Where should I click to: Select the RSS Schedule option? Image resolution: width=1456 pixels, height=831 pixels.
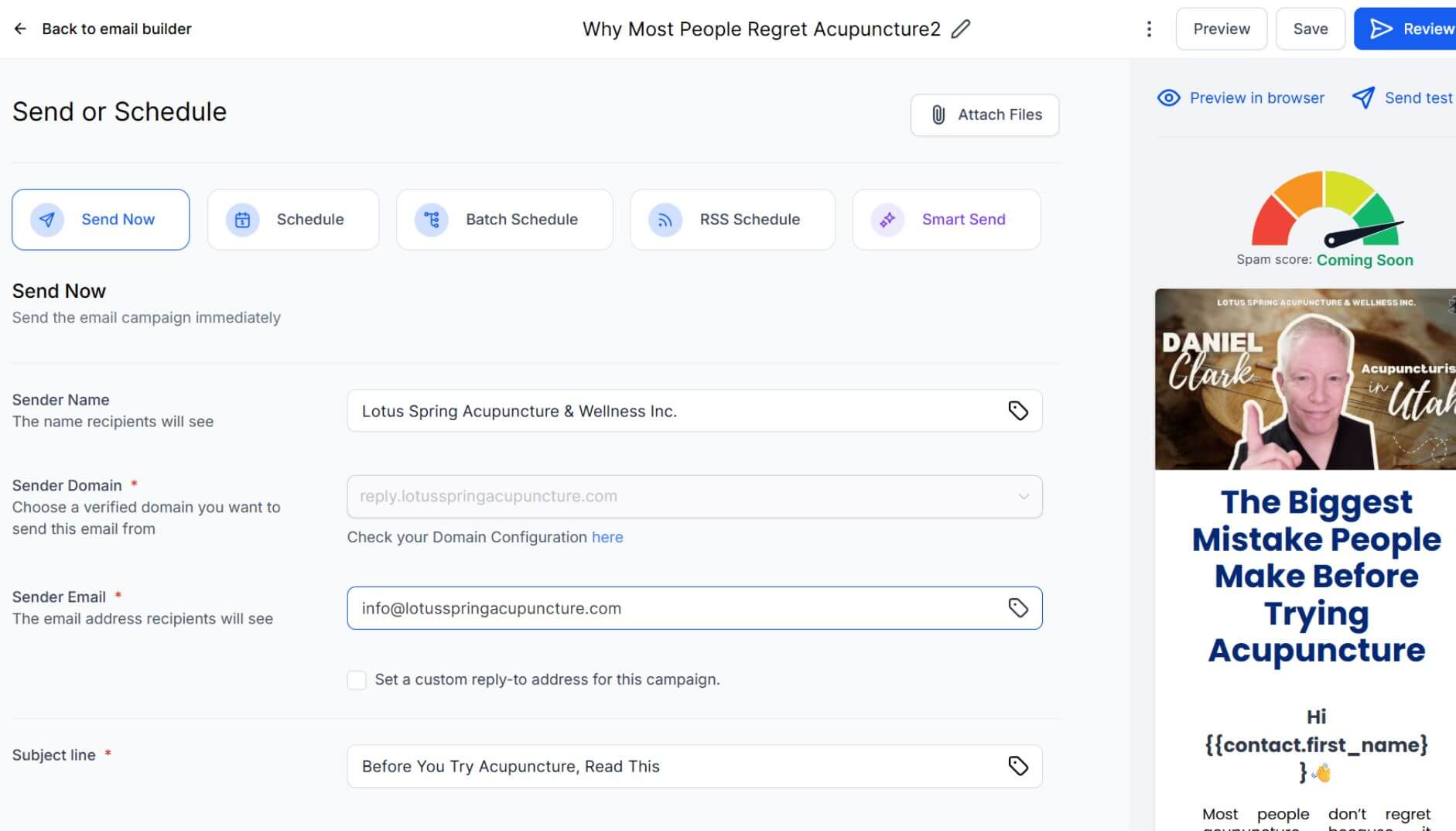point(732,220)
